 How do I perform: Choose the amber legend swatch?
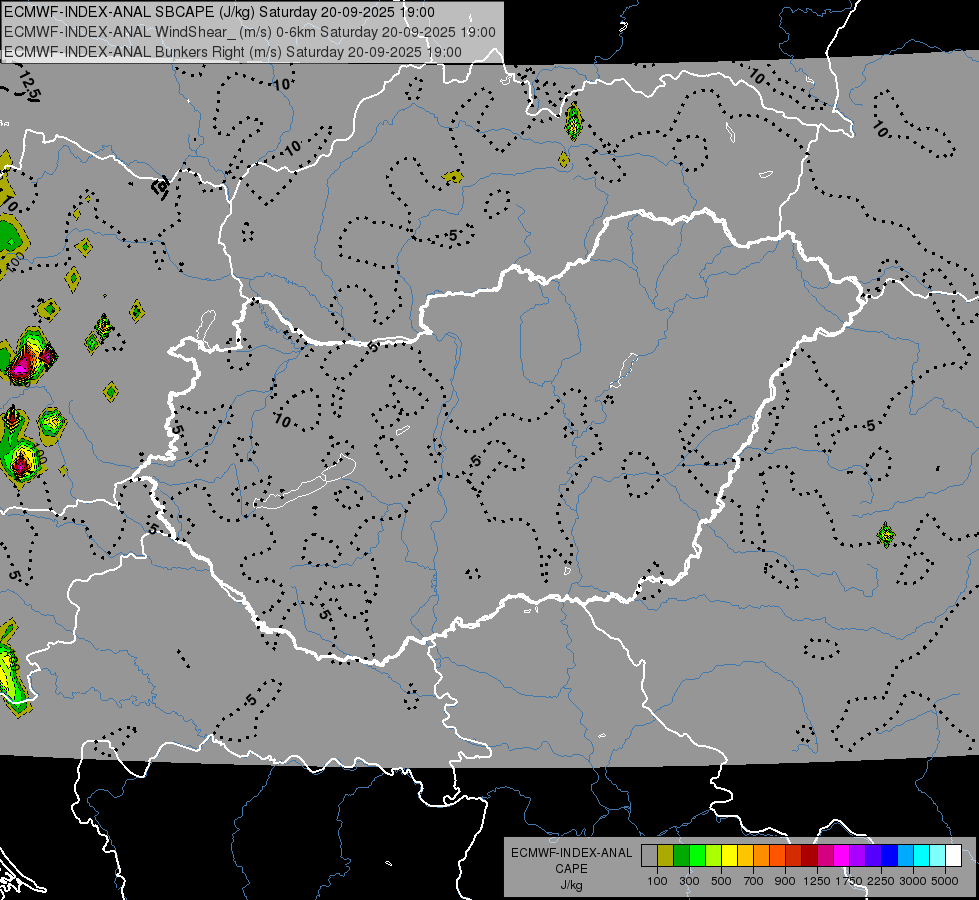coord(745,856)
